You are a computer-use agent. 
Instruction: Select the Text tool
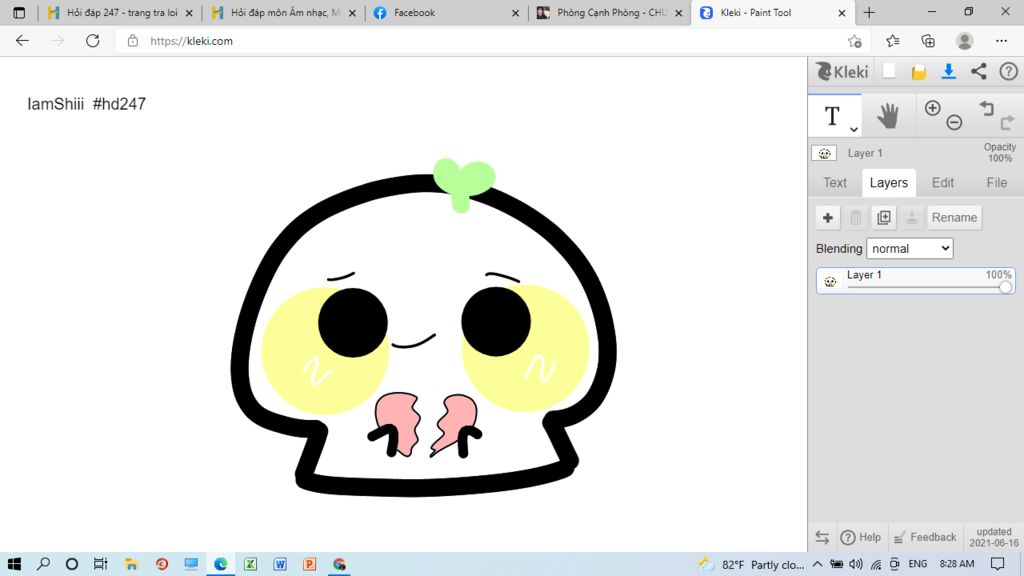click(x=832, y=116)
